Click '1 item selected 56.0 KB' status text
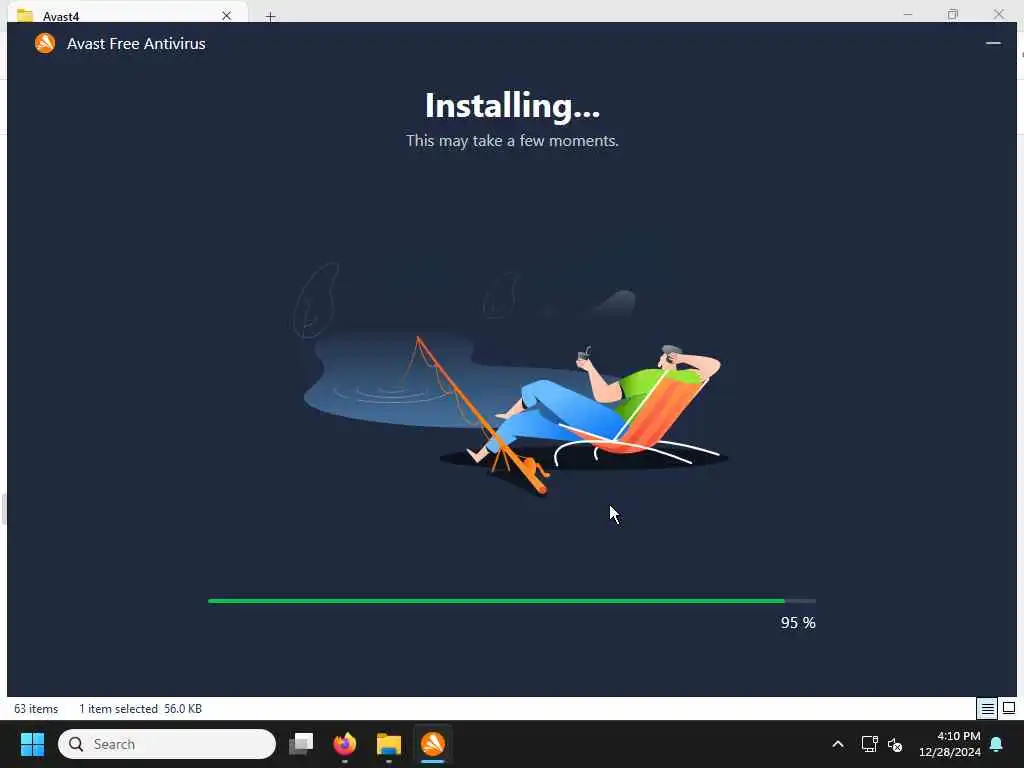Viewport: 1024px width, 768px height. (x=140, y=709)
